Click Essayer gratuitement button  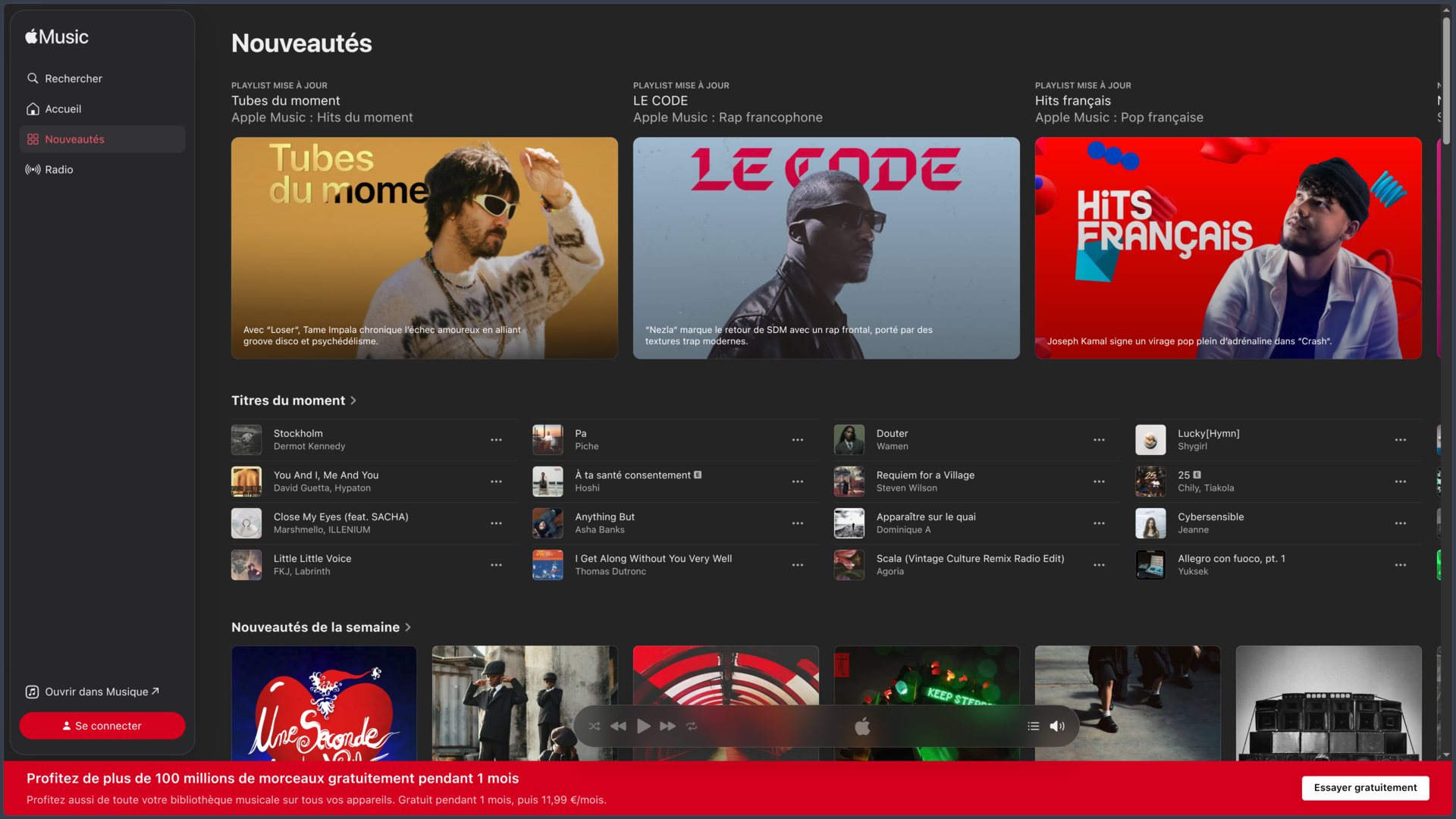1365,788
